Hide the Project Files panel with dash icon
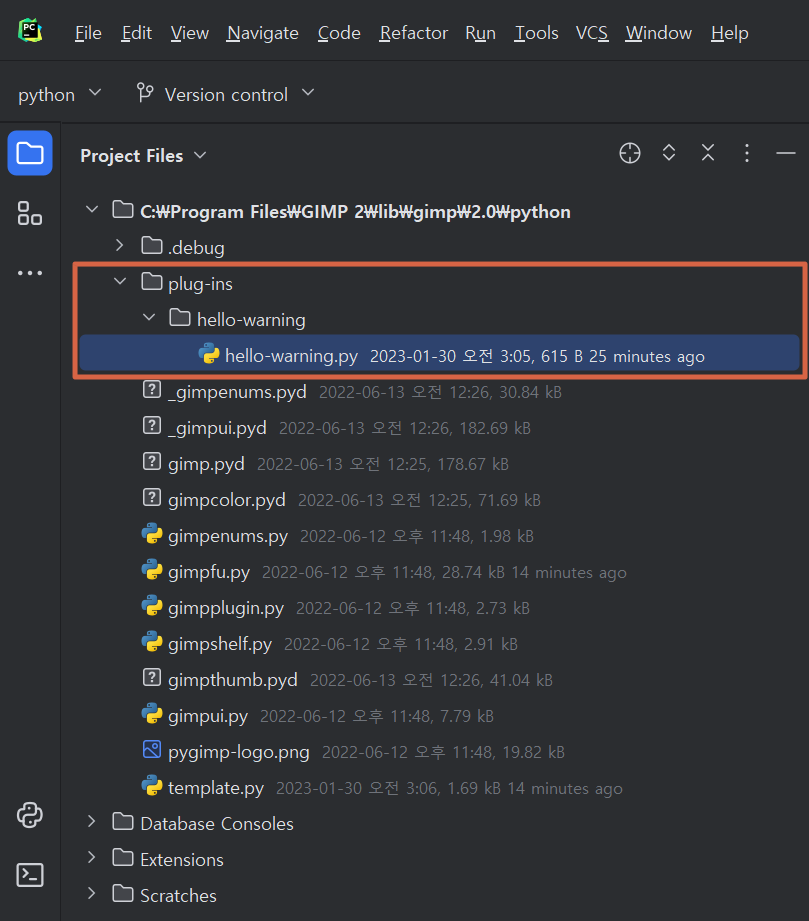 [x=785, y=153]
